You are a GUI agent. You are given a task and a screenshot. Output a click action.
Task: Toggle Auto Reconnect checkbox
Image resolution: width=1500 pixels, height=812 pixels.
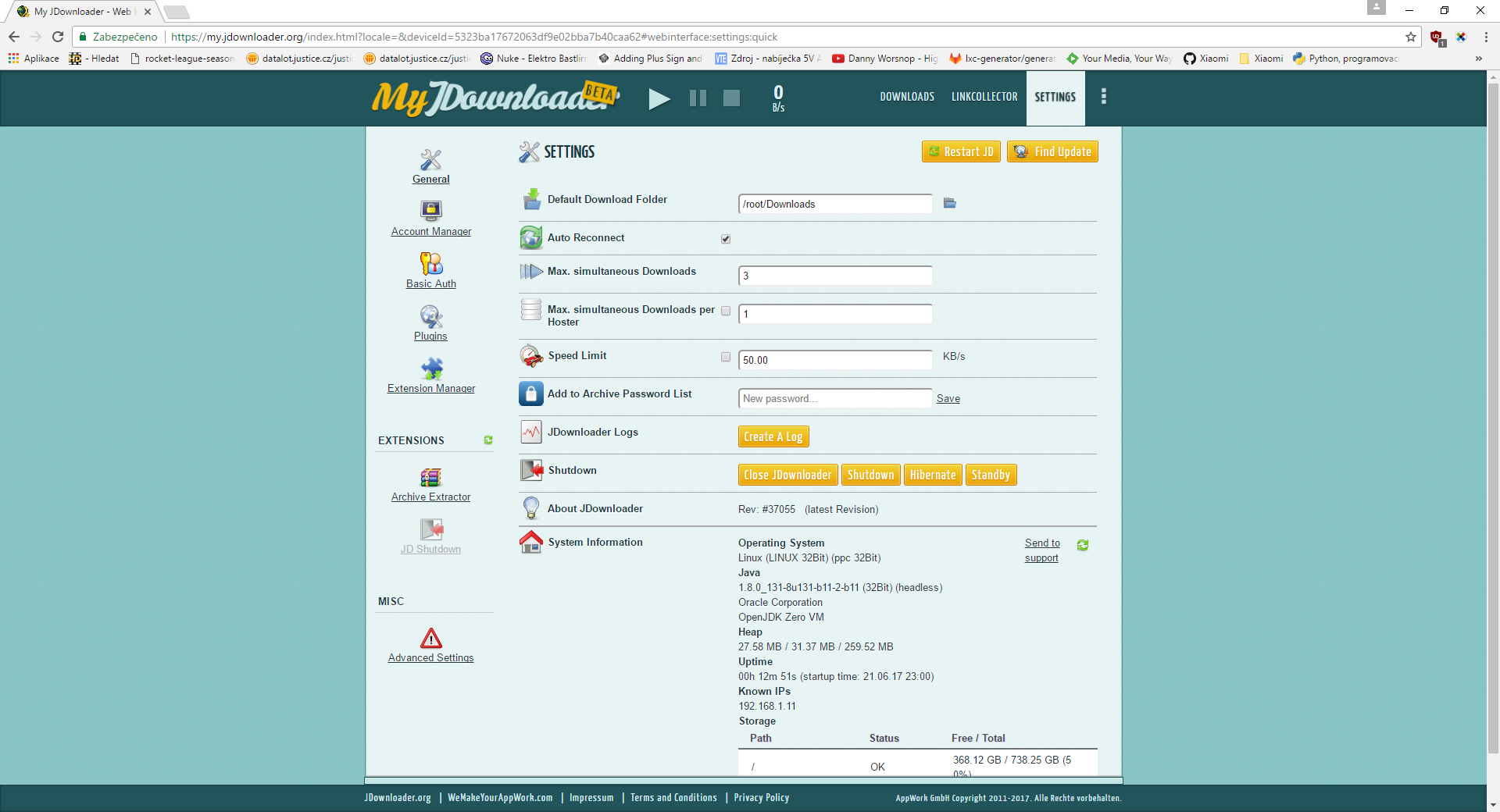[x=726, y=239]
